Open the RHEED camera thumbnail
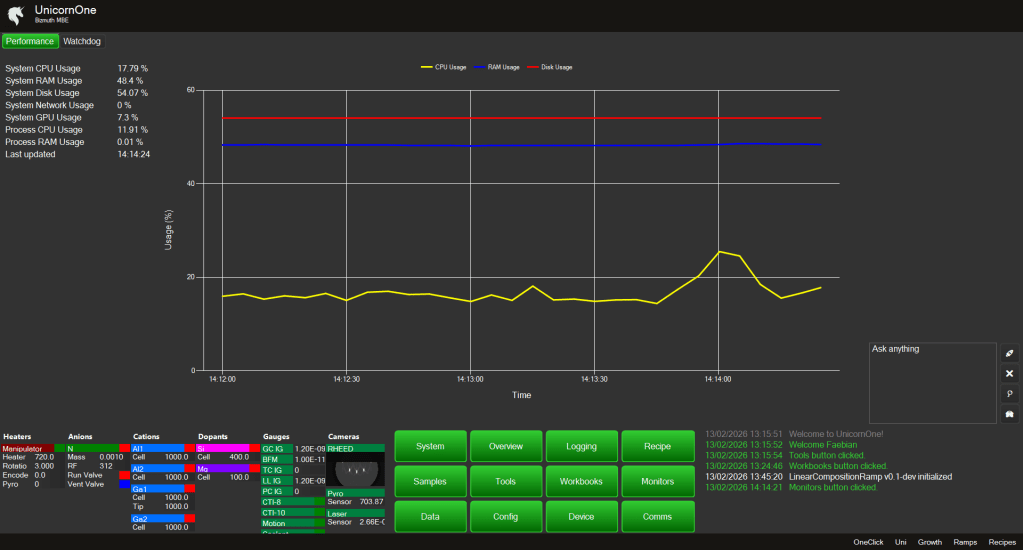 (x=355, y=469)
